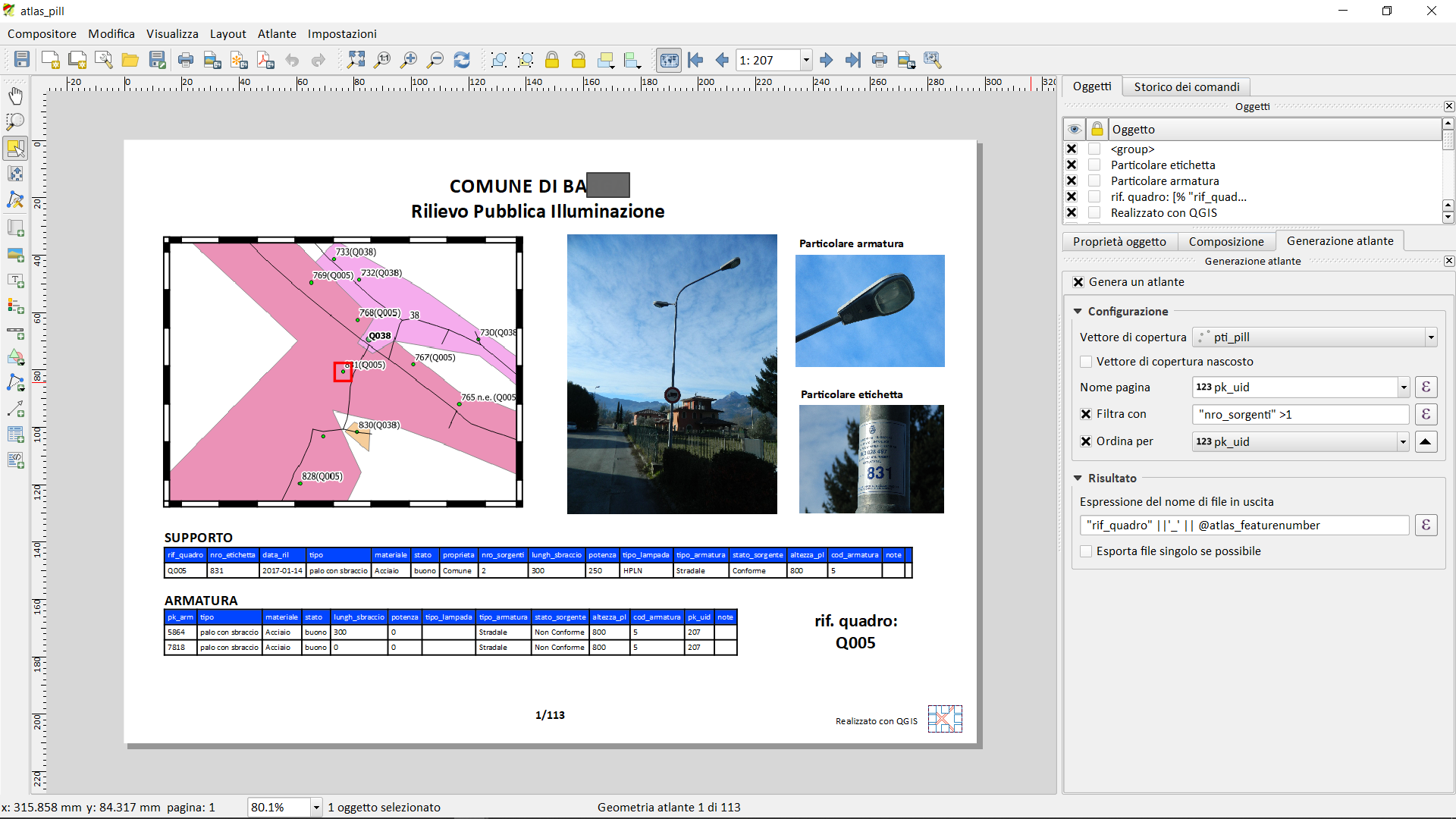Click Lock selected items icon

[x=552, y=60]
